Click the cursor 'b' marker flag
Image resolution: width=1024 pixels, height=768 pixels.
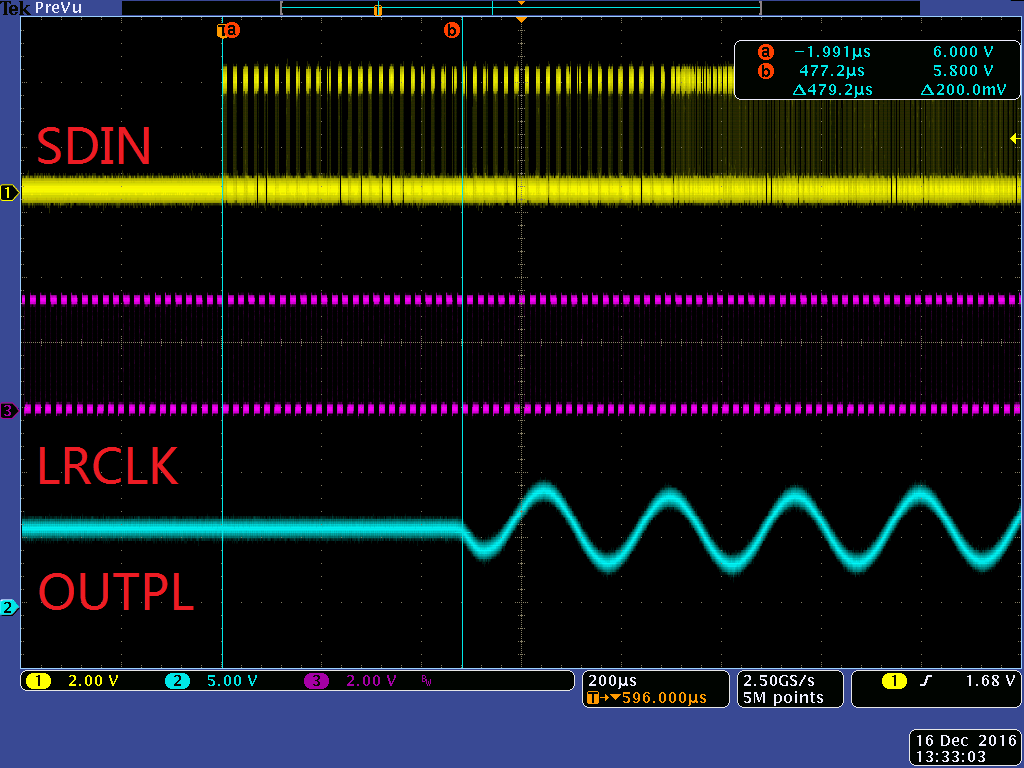pos(453,30)
